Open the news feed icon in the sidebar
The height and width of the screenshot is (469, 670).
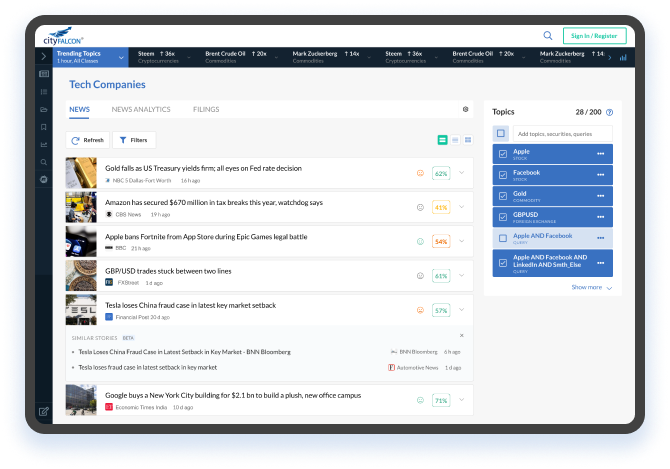click(44, 74)
